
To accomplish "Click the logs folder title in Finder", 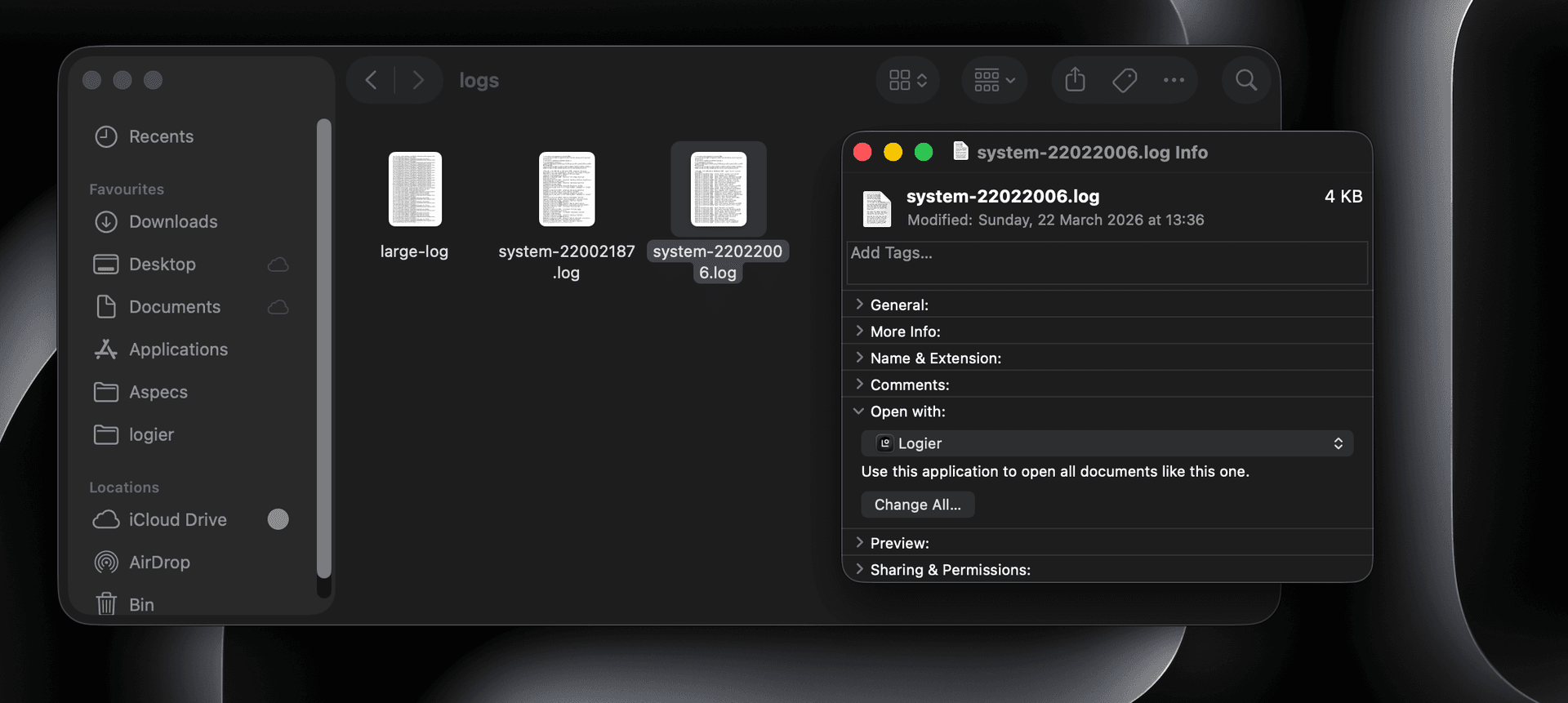I will point(479,80).
